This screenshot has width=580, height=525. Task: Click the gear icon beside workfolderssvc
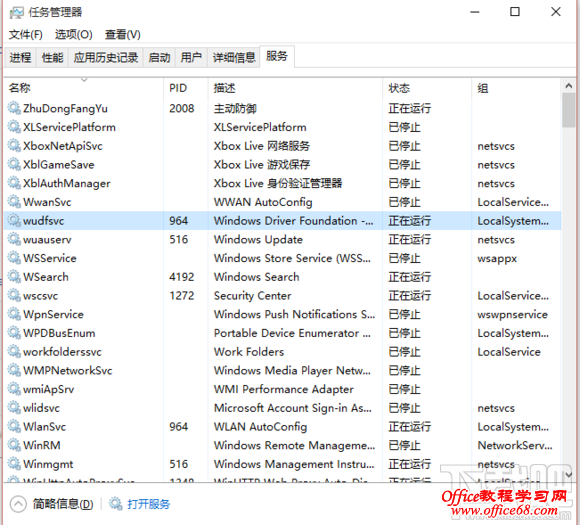click(x=14, y=351)
